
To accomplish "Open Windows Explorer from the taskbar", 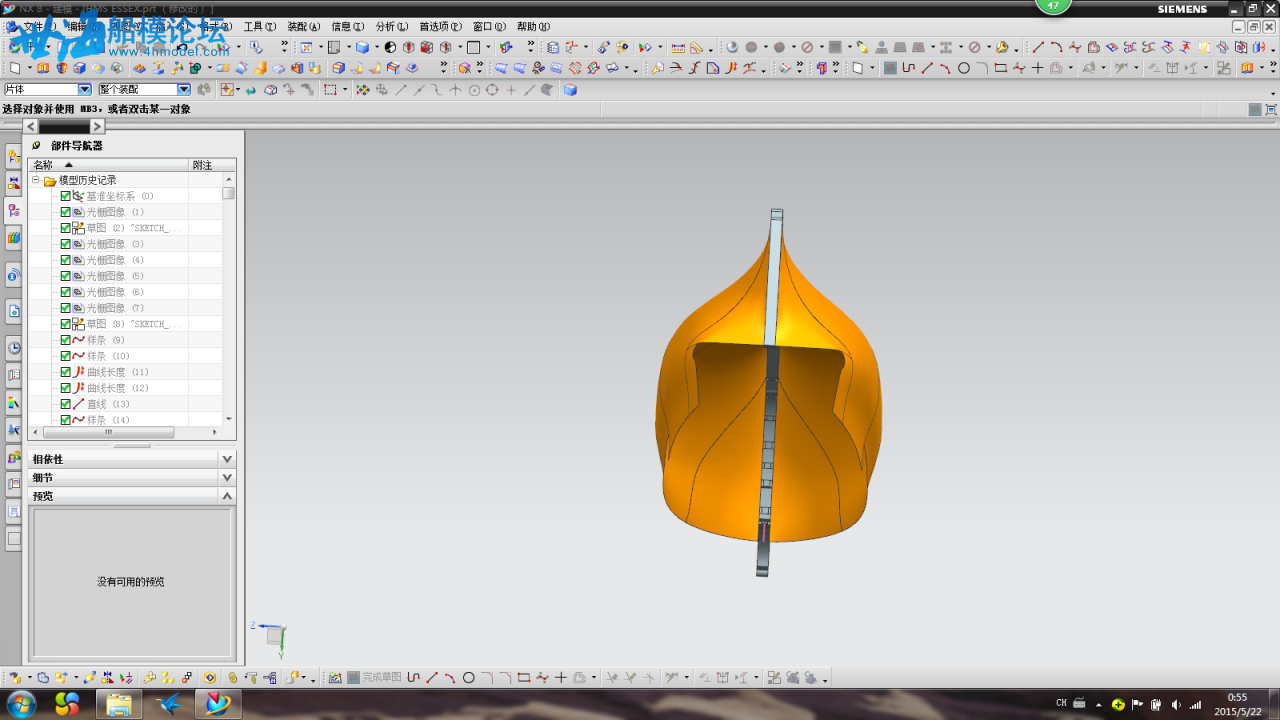I will 119,704.
